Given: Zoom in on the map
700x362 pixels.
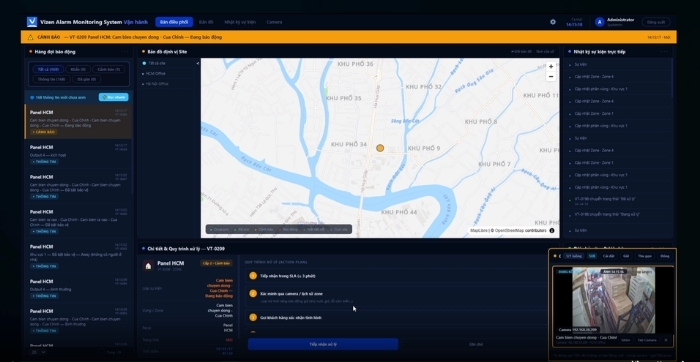Looking at the screenshot, I should (551, 67).
